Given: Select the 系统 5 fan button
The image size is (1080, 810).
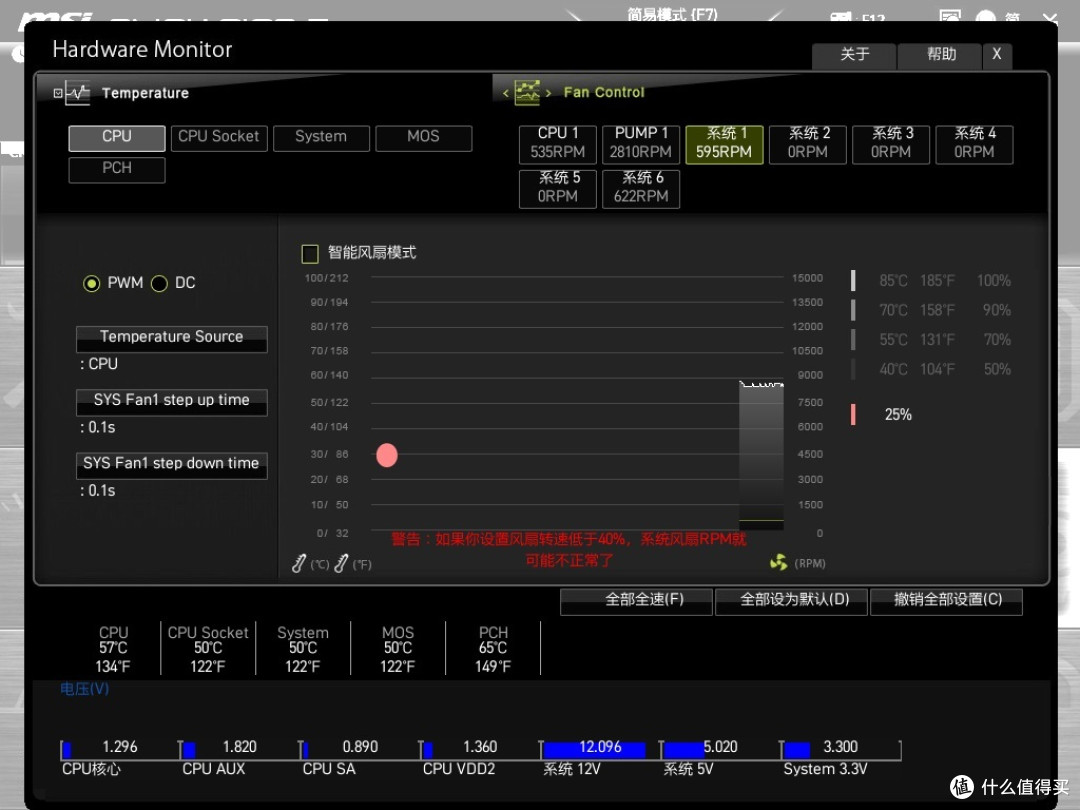Looking at the screenshot, I should 557,188.
